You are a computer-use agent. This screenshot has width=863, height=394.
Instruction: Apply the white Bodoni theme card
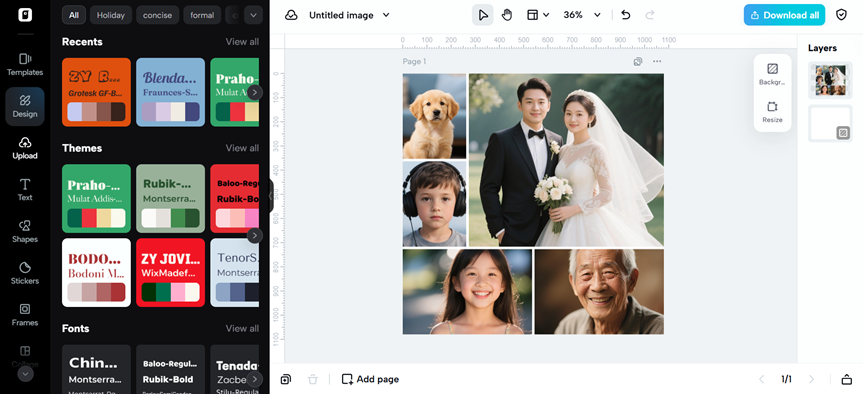96,272
